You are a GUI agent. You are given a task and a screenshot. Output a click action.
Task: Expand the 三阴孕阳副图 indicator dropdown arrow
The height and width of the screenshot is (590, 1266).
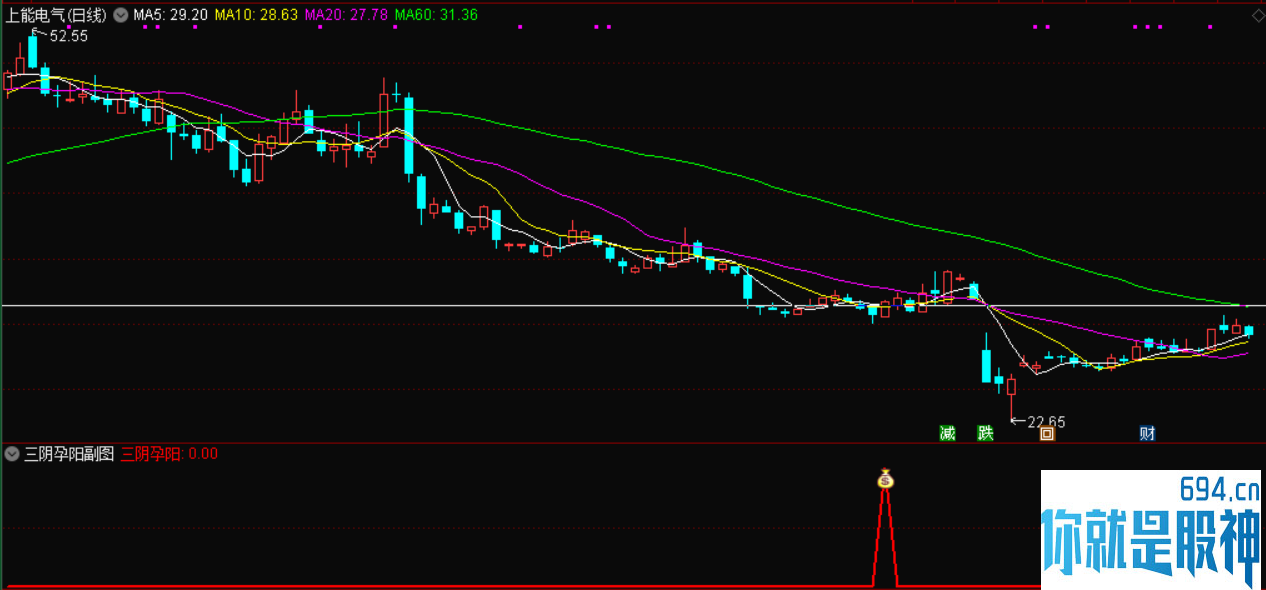pos(12,453)
